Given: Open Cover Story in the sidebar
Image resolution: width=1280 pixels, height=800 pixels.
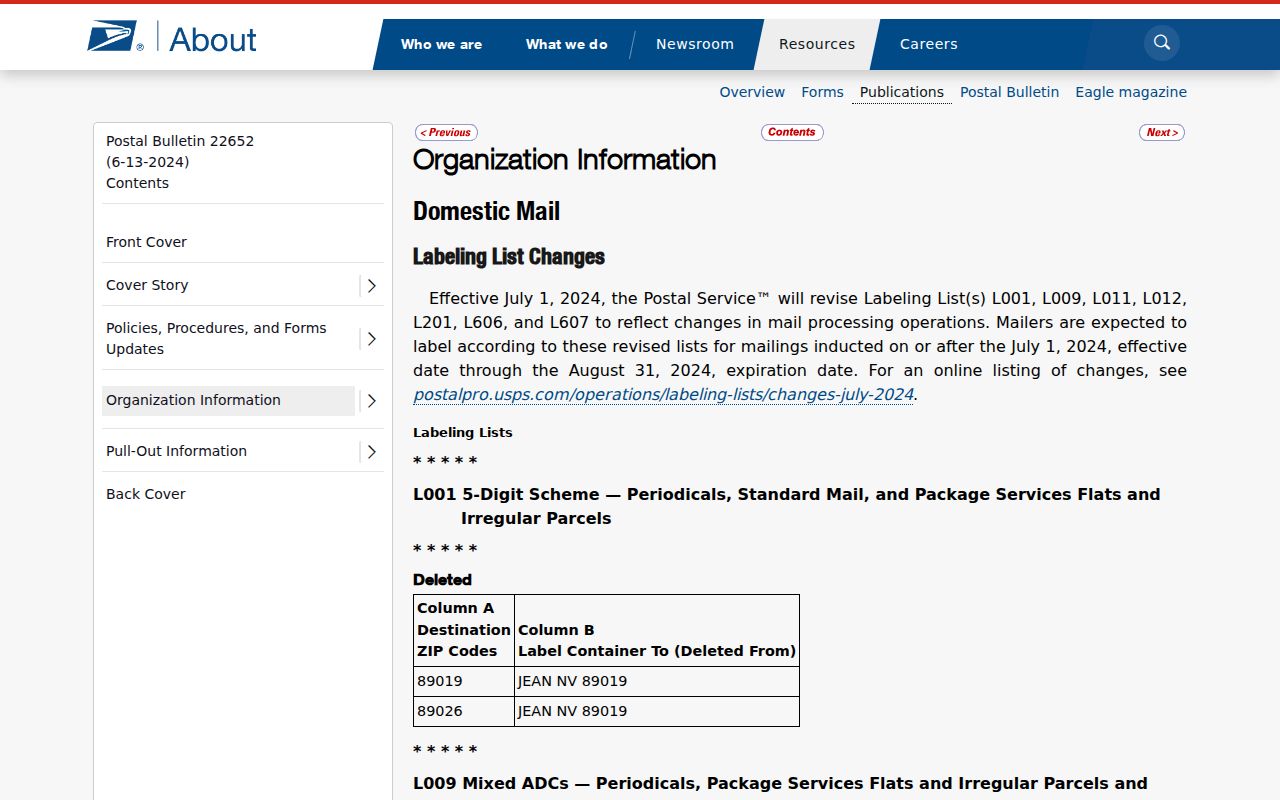Looking at the screenshot, I should tap(147, 285).
